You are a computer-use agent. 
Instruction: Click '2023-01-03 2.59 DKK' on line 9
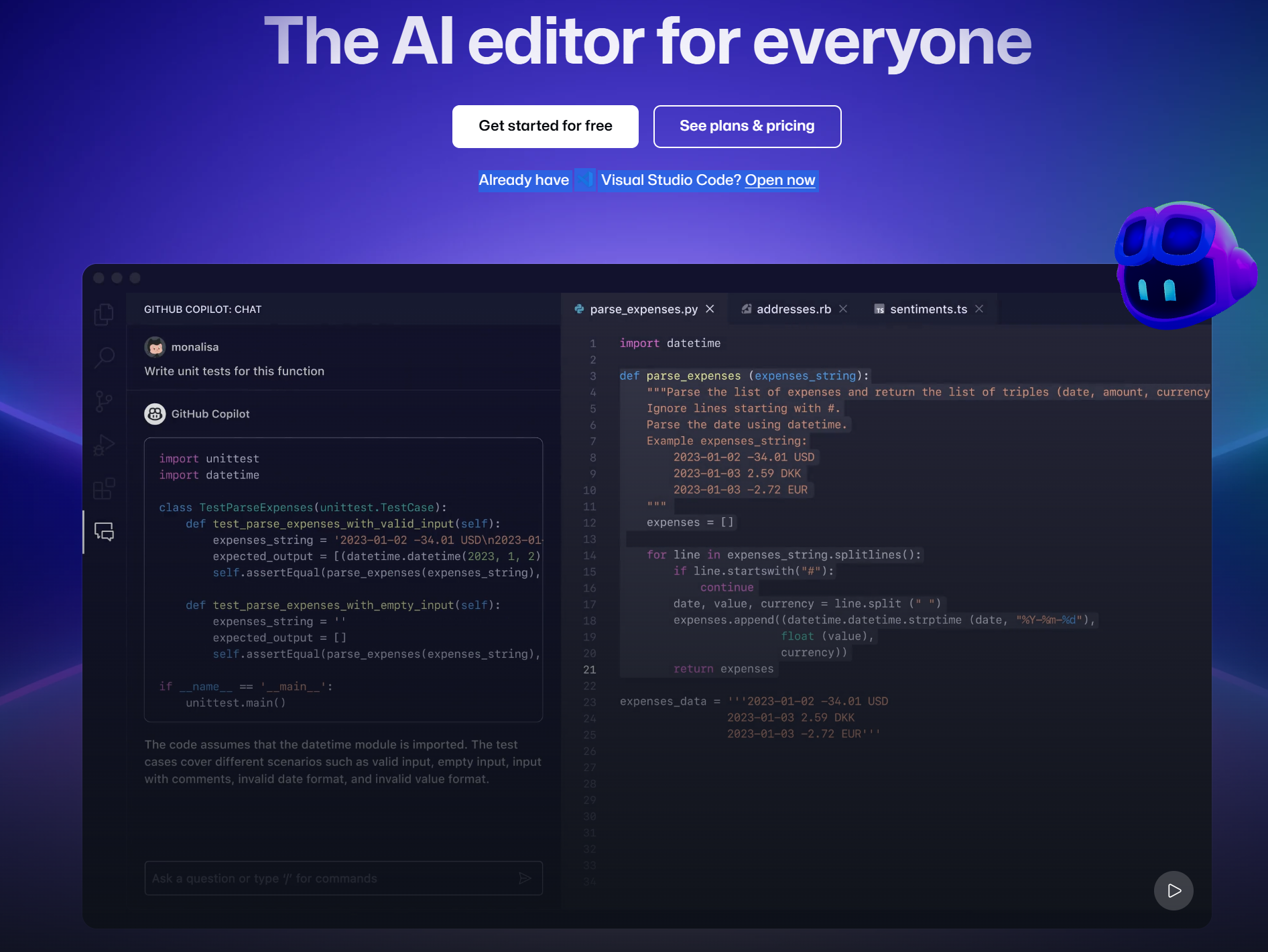[737, 474]
